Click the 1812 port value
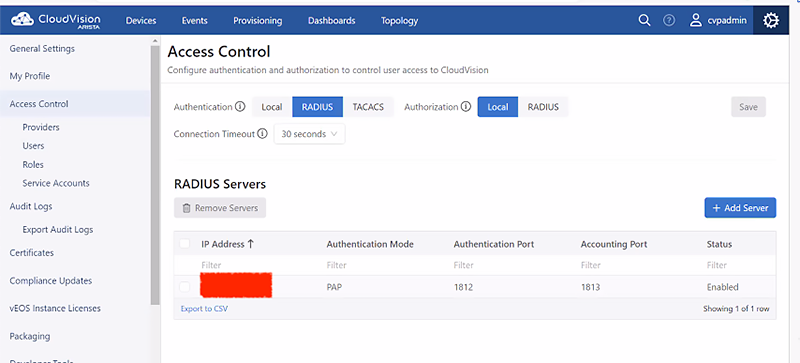The height and width of the screenshot is (363, 800). tap(463, 287)
